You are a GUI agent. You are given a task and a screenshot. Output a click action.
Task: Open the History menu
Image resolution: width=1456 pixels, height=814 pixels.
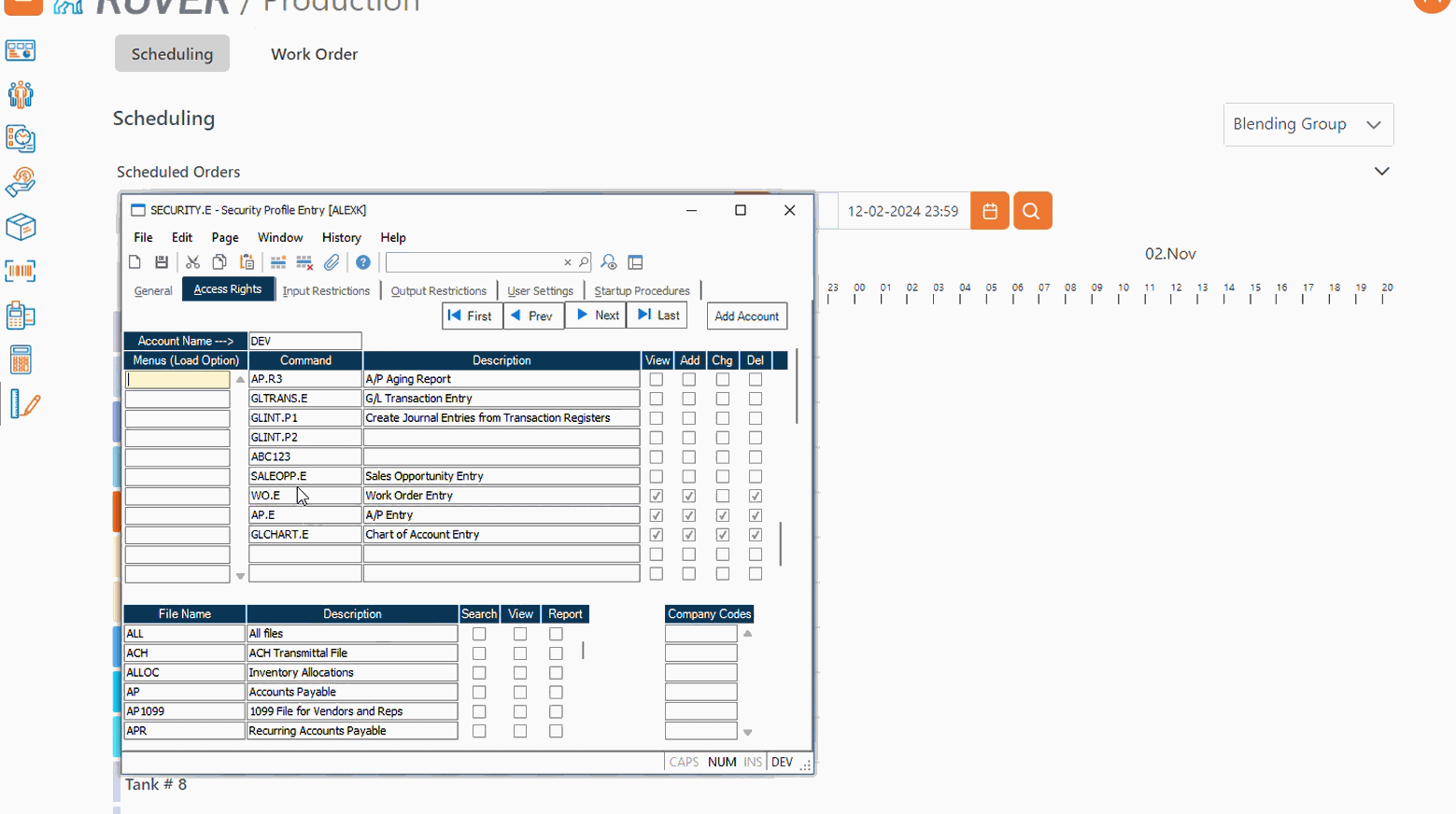coord(341,237)
